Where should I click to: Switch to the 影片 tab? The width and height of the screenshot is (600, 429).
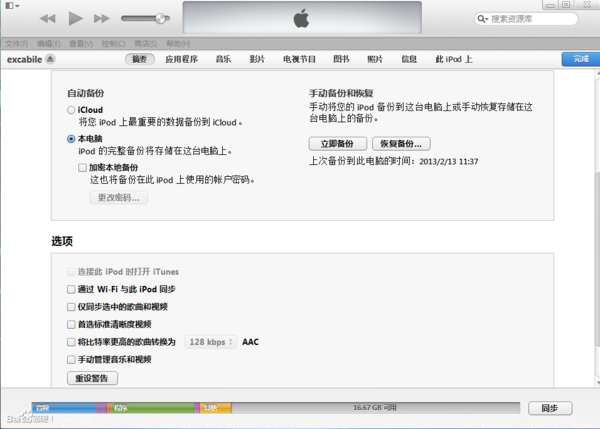(x=257, y=59)
